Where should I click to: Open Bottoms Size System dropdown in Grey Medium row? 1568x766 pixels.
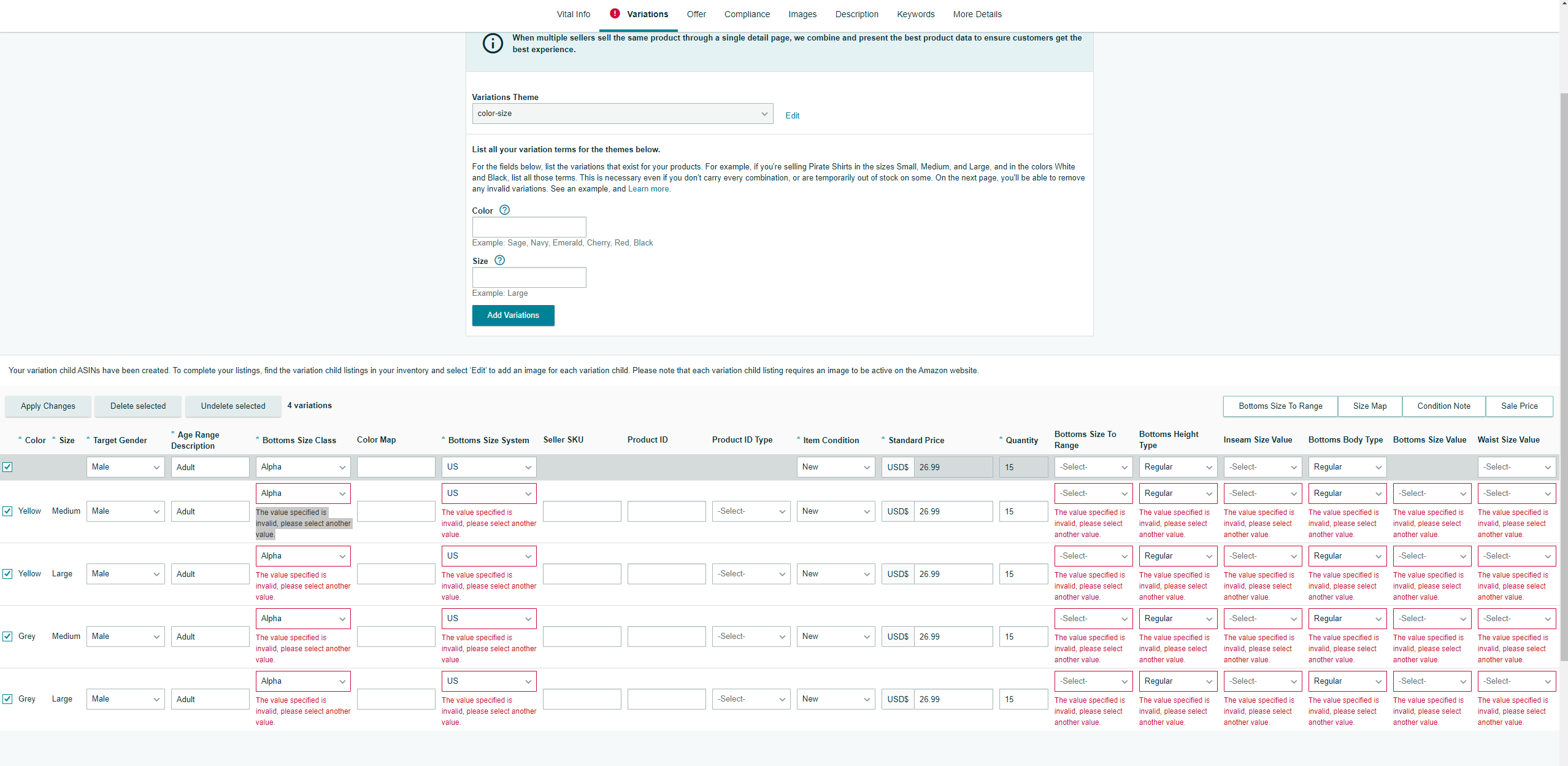click(x=489, y=619)
